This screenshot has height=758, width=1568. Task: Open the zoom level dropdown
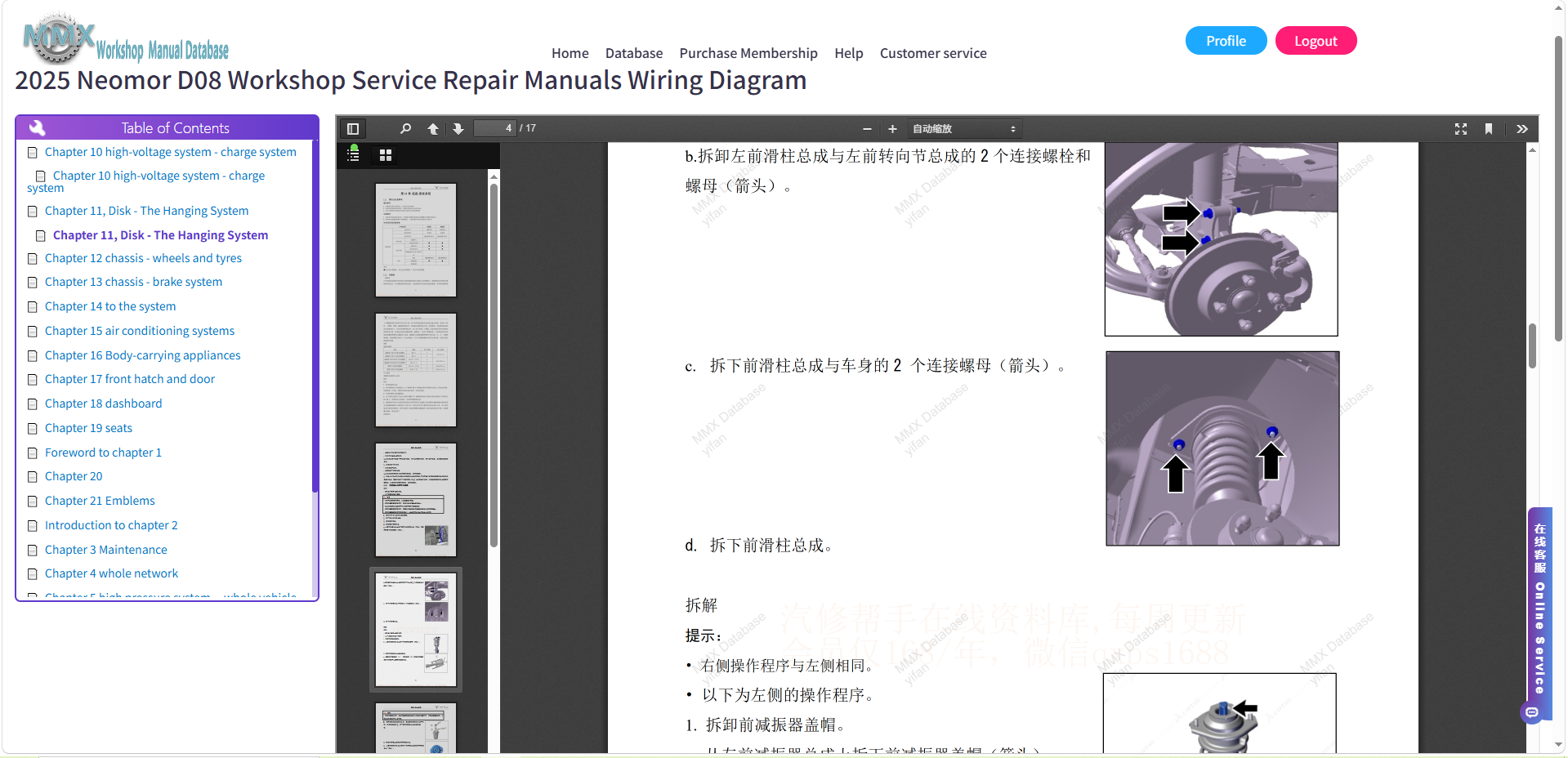pyautogui.click(x=963, y=129)
